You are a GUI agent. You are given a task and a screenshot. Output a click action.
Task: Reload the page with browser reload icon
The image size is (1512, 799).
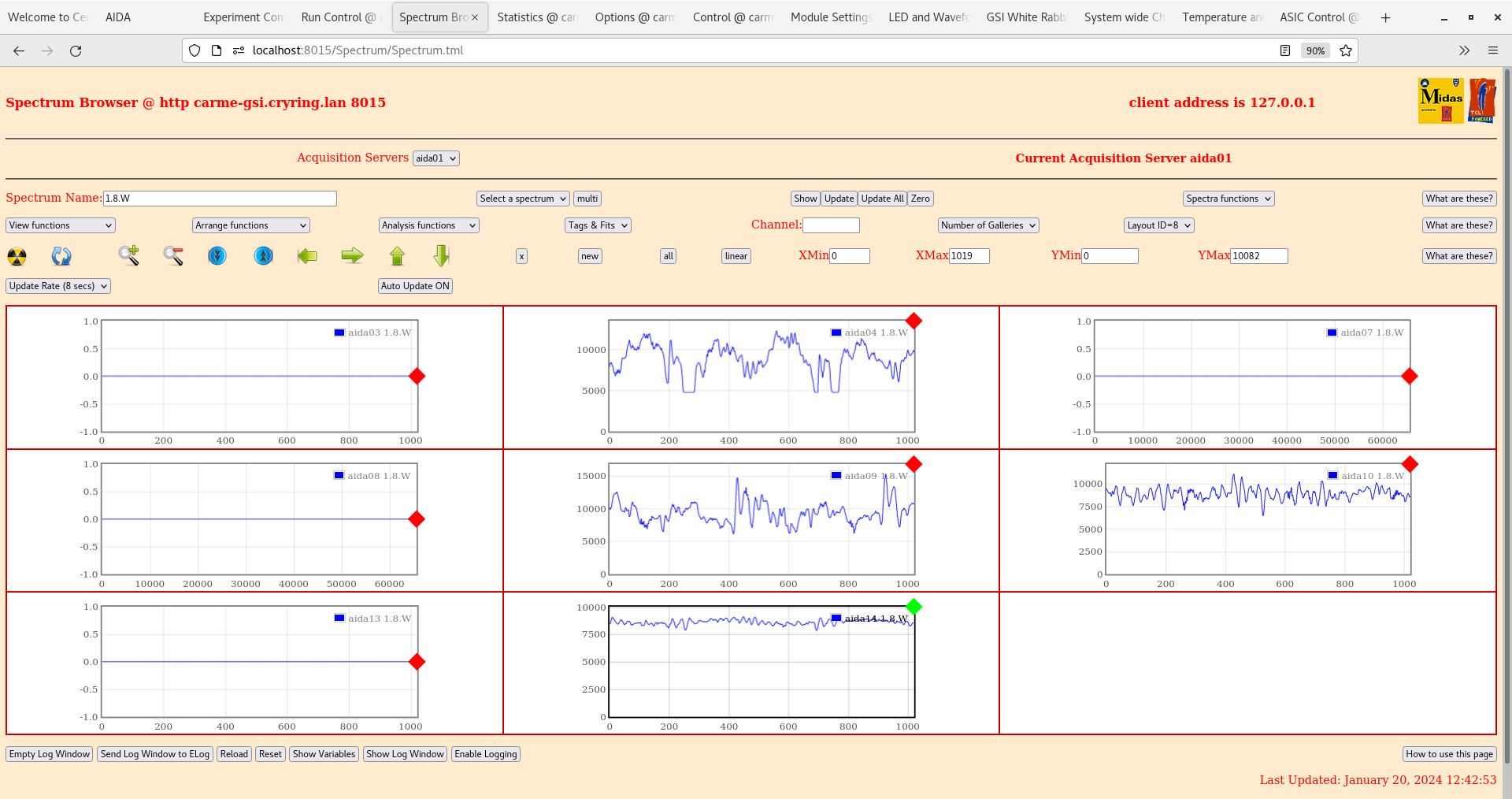(x=76, y=50)
